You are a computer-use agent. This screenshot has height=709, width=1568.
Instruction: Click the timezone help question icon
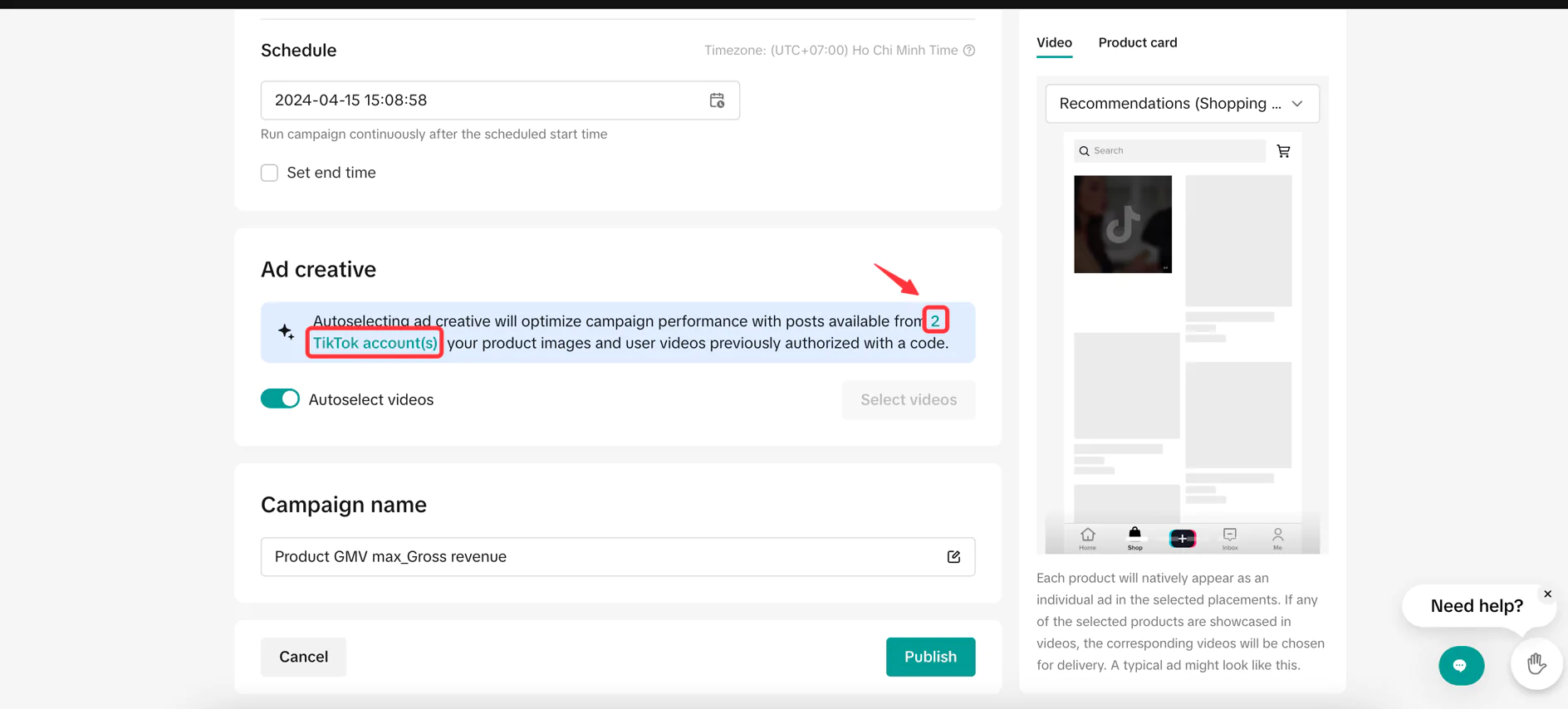click(x=968, y=51)
